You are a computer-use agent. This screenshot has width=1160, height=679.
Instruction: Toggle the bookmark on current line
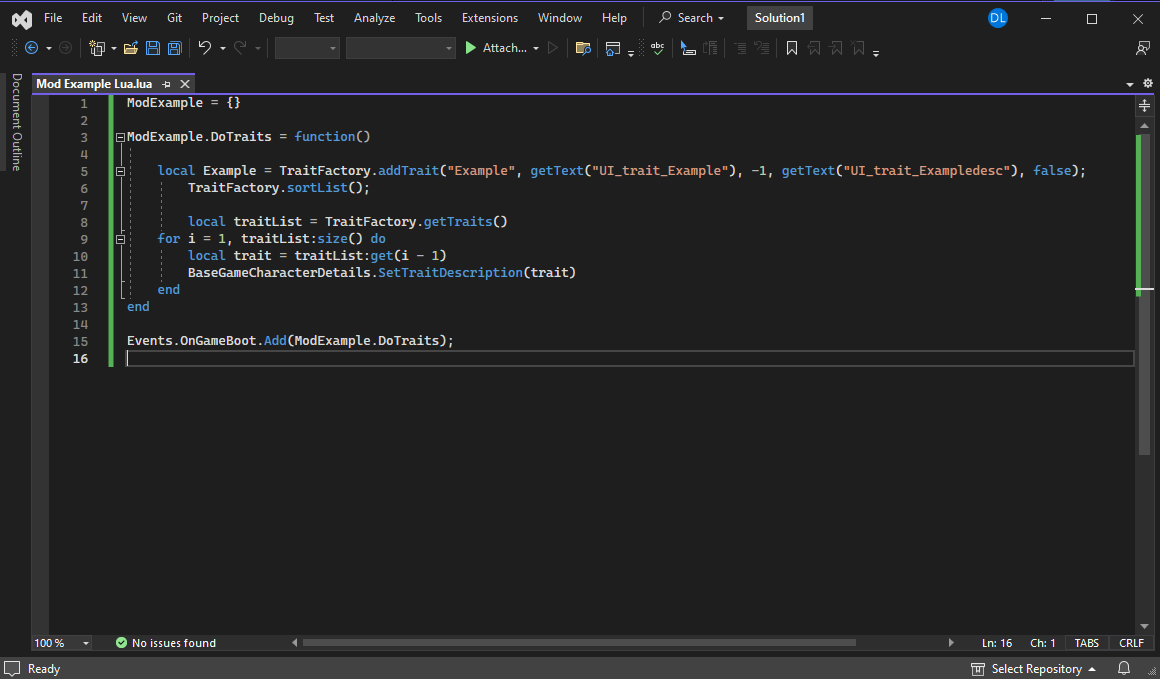(791, 48)
